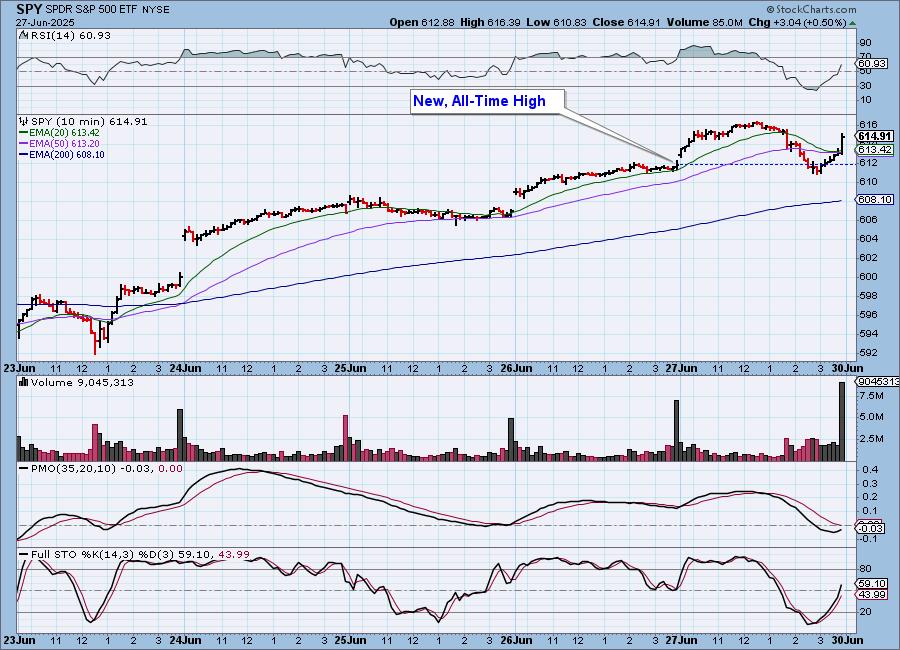
Task: Click the 59.10 stochastic value tag on right
Action: tap(871, 583)
